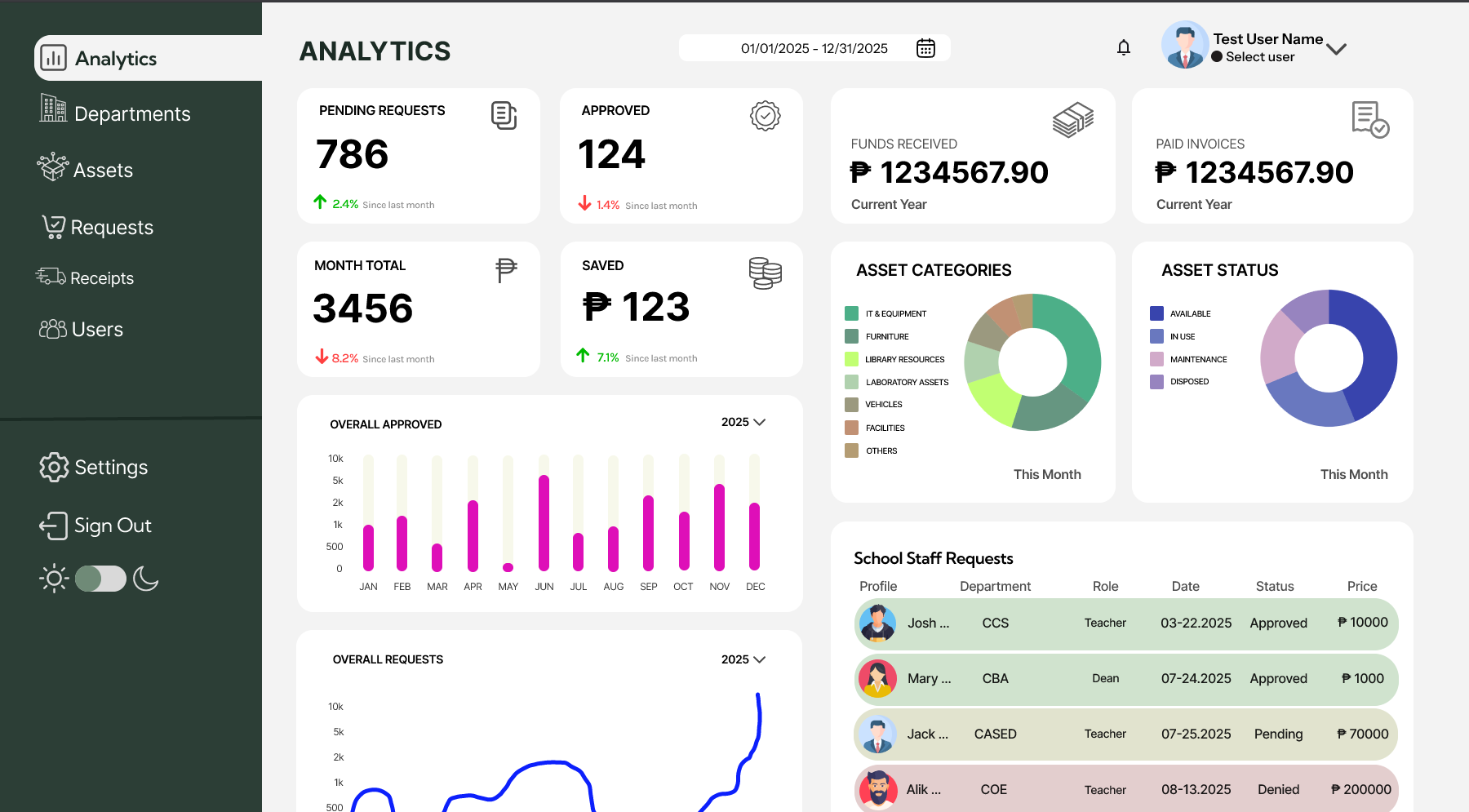Click the IT & Equipment legend swatch
The width and height of the screenshot is (1469, 812).
tap(851, 313)
